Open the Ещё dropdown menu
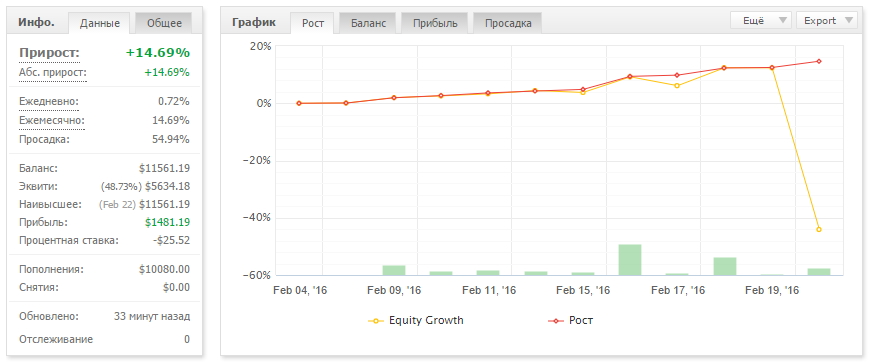The image size is (870, 363). (762, 21)
